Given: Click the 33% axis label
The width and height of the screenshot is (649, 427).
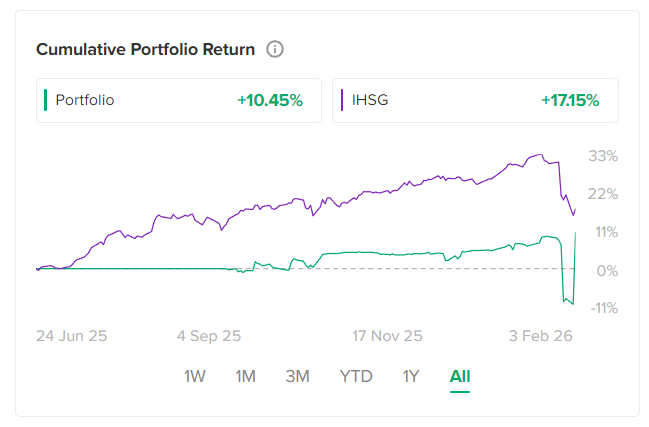Looking at the screenshot, I should click(603, 156).
